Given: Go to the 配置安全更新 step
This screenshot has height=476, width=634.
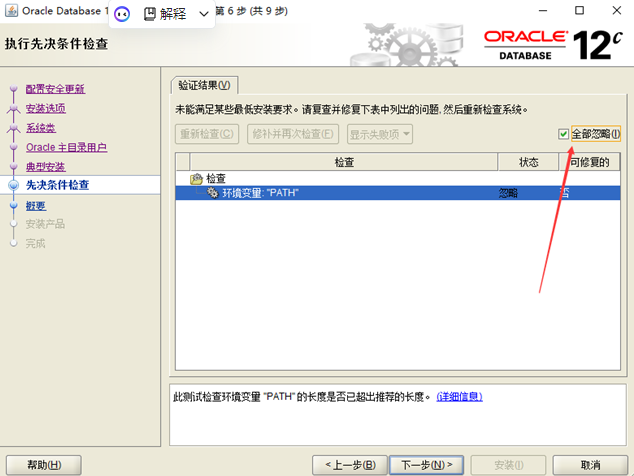Looking at the screenshot, I should click(x=55, y=89).
